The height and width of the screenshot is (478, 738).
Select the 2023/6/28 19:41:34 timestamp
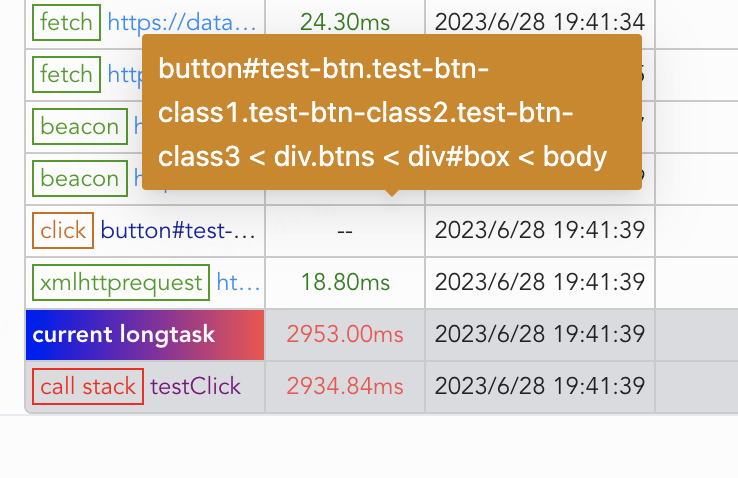click(540, 22)
